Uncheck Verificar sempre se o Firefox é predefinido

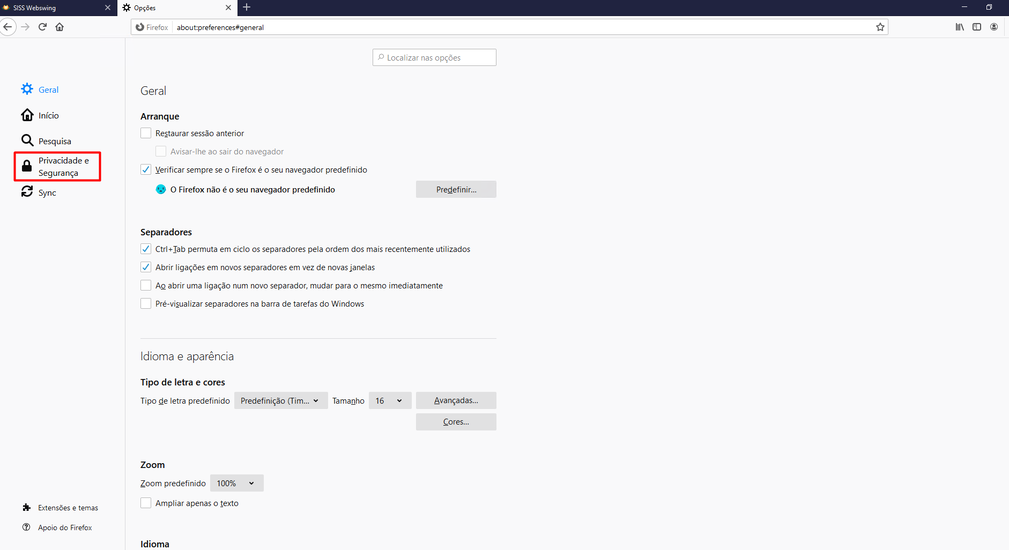[146, 170]
